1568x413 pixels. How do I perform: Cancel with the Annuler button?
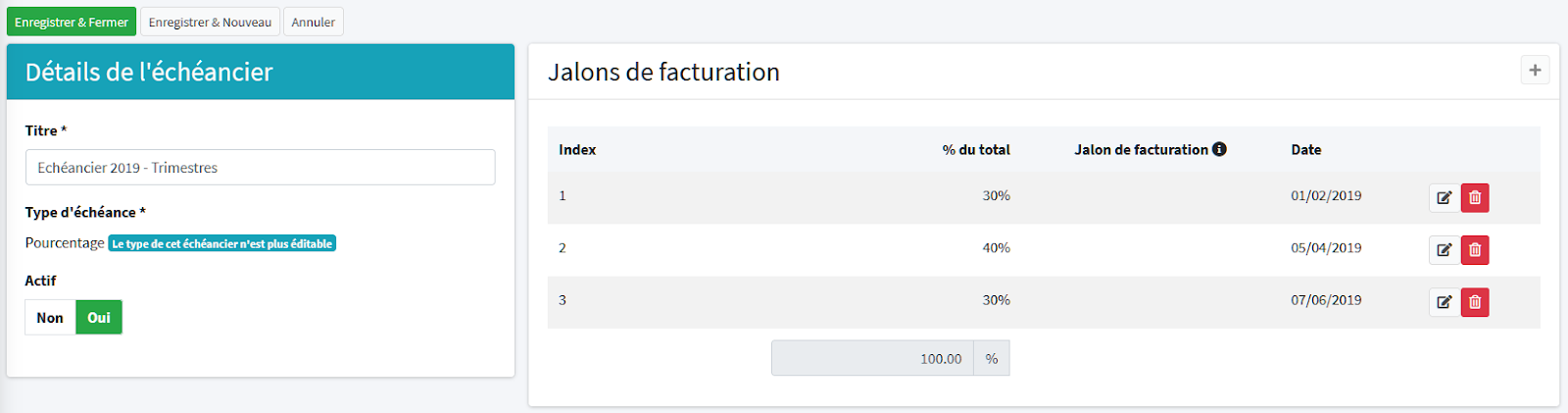tap(313, 22)
